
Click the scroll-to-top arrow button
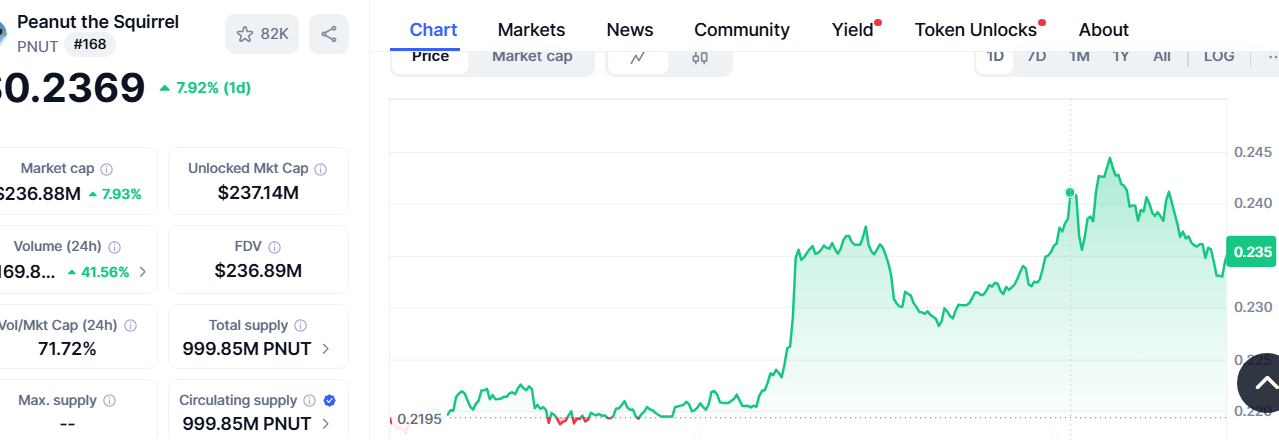point(1265,382)
